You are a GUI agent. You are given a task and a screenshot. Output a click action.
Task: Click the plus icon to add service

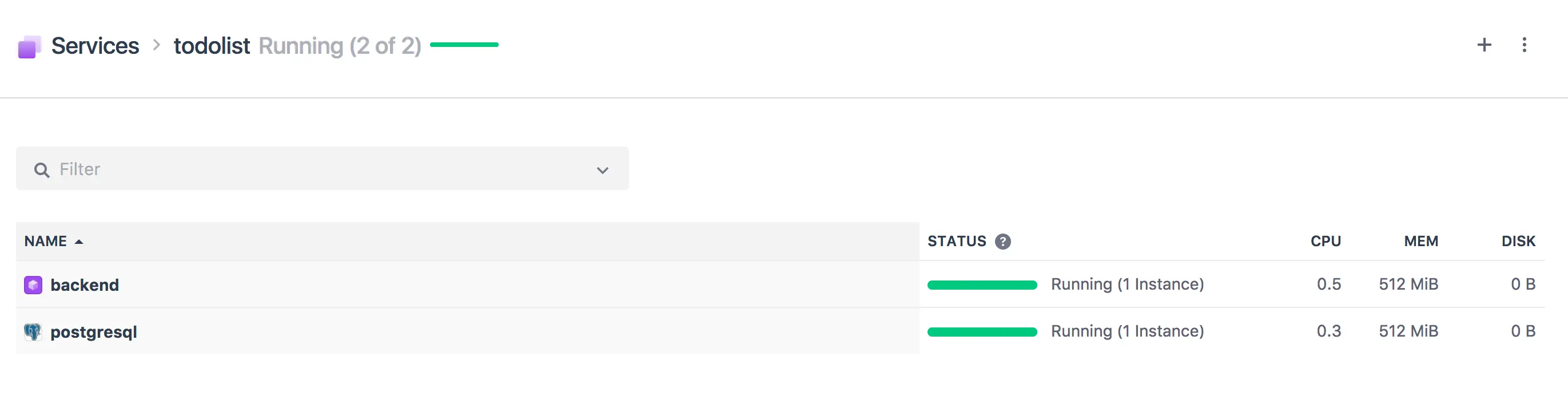[1484, 45]
